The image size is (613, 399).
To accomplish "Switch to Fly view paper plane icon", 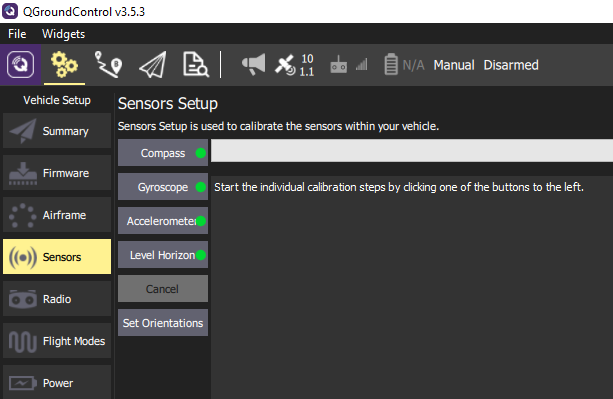I will [153, 64].
